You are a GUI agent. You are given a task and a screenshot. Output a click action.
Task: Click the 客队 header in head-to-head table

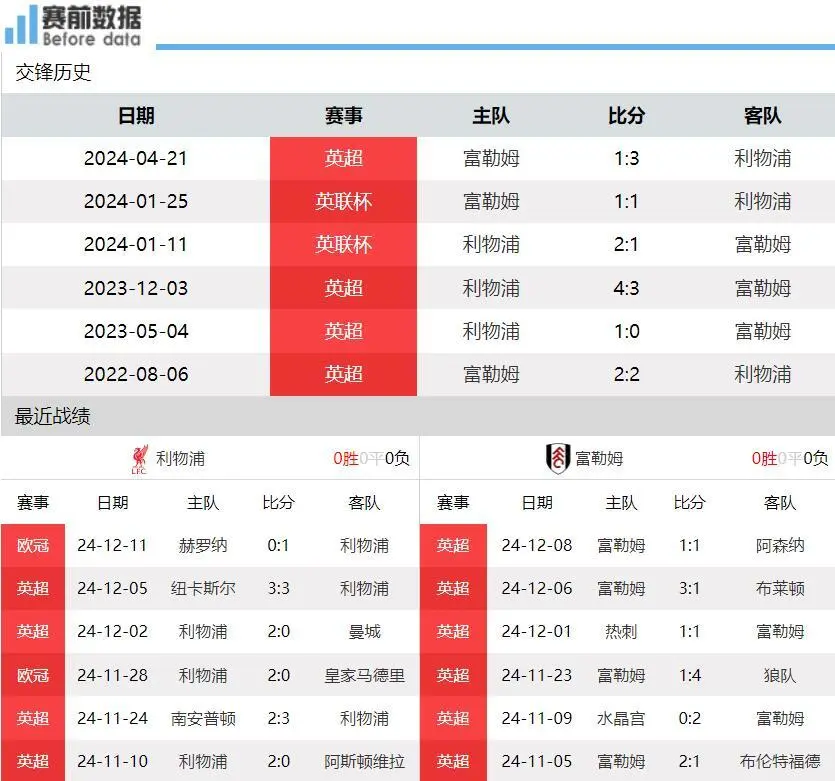coord(763,116)
